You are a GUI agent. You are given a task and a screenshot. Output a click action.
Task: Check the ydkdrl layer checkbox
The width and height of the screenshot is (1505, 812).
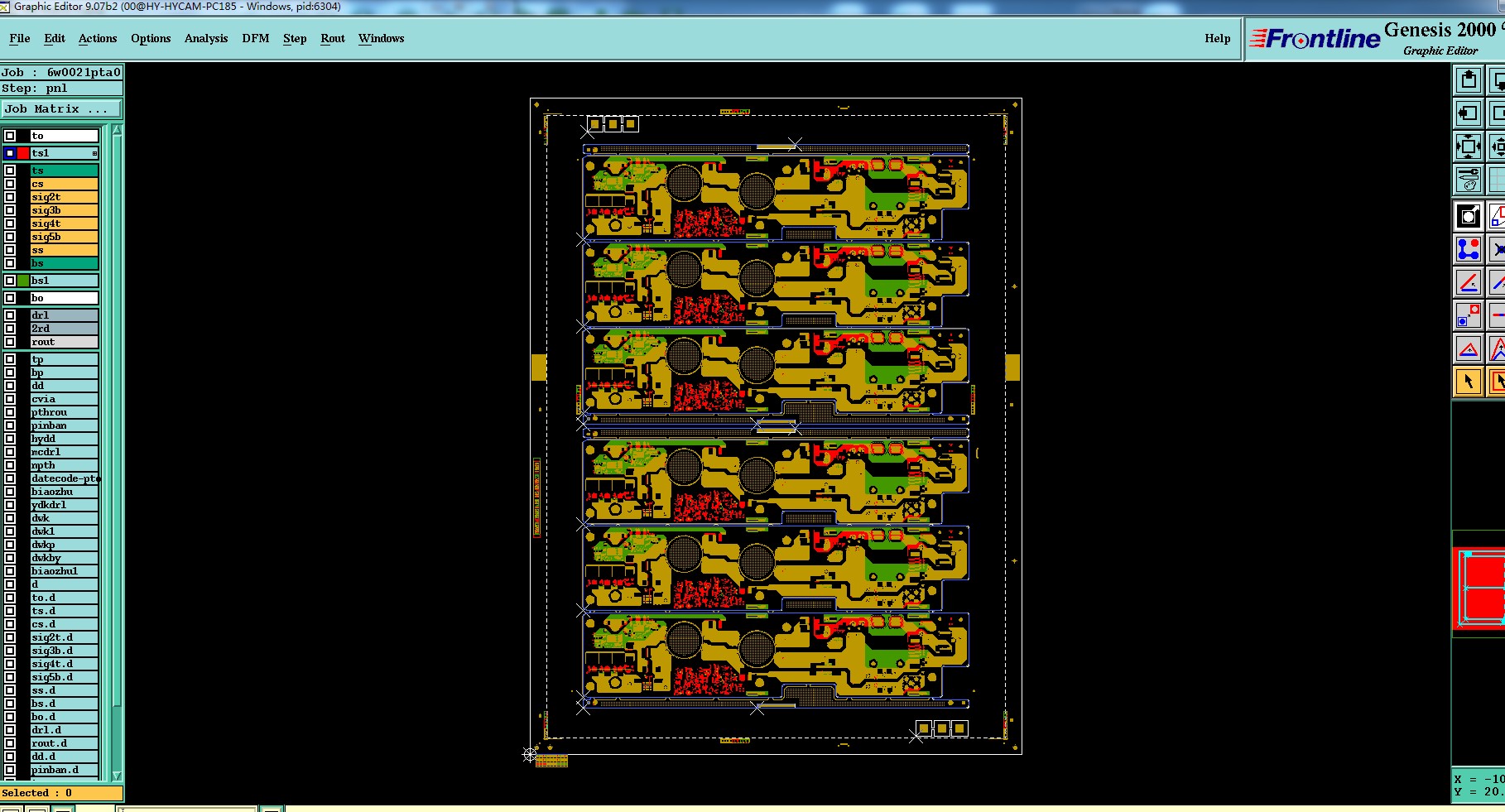(10, 505)
